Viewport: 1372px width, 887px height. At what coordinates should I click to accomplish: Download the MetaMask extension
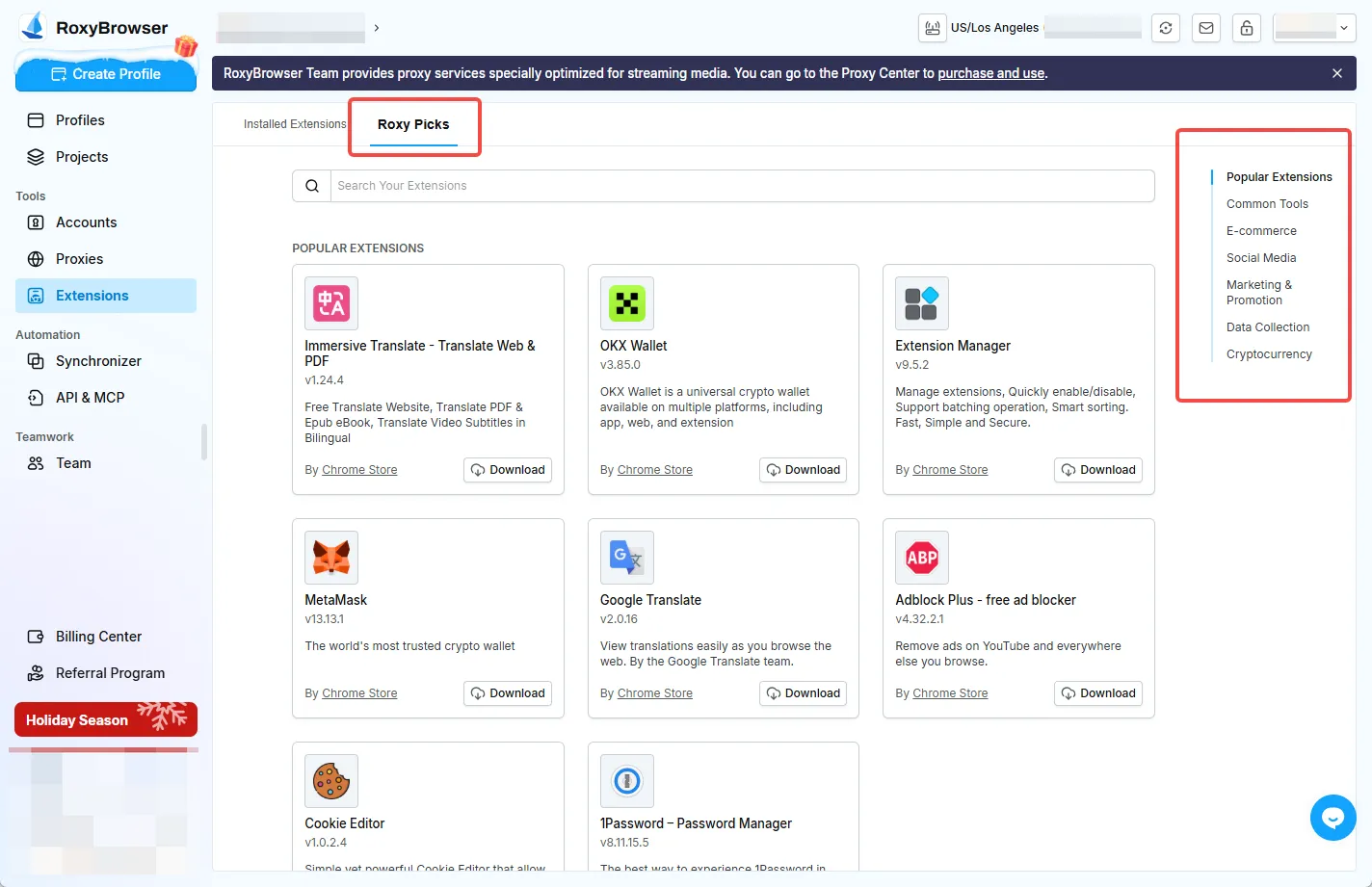tap(508, 692)
